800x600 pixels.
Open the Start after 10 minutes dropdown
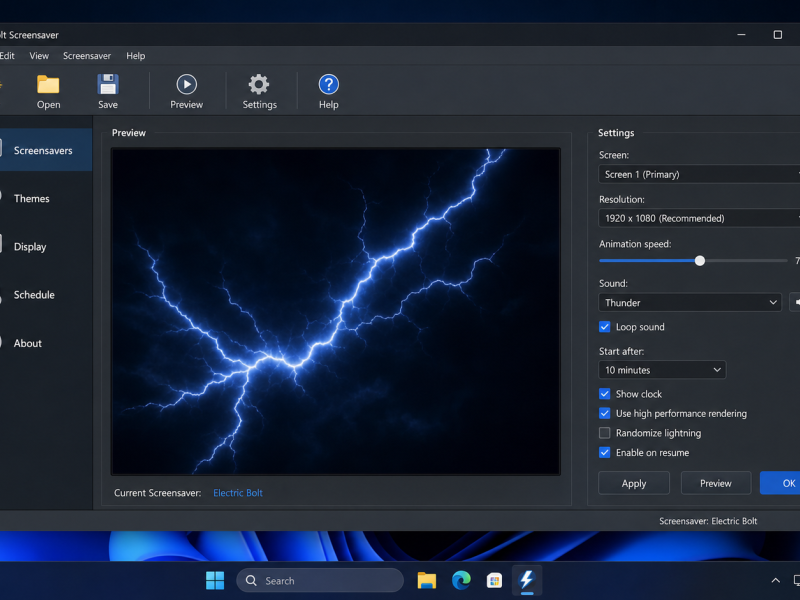click(662, 370)
